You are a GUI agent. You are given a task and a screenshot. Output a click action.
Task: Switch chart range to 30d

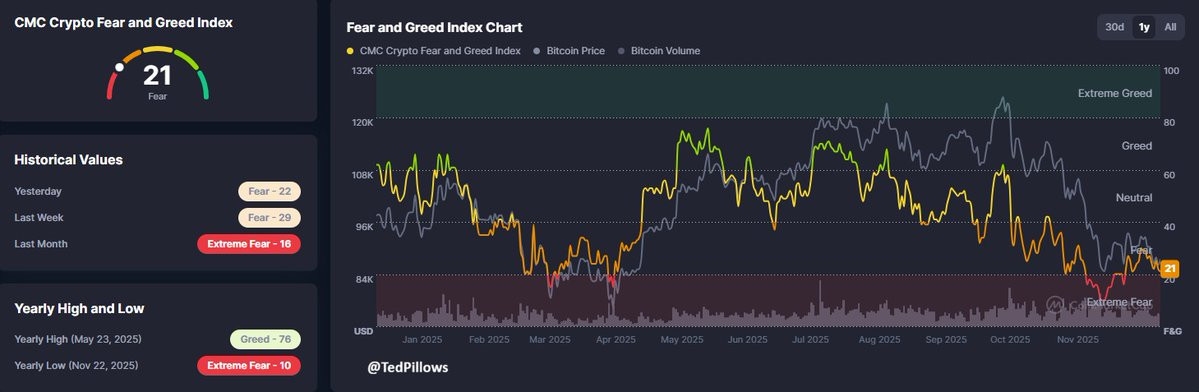coord(1115,27)
